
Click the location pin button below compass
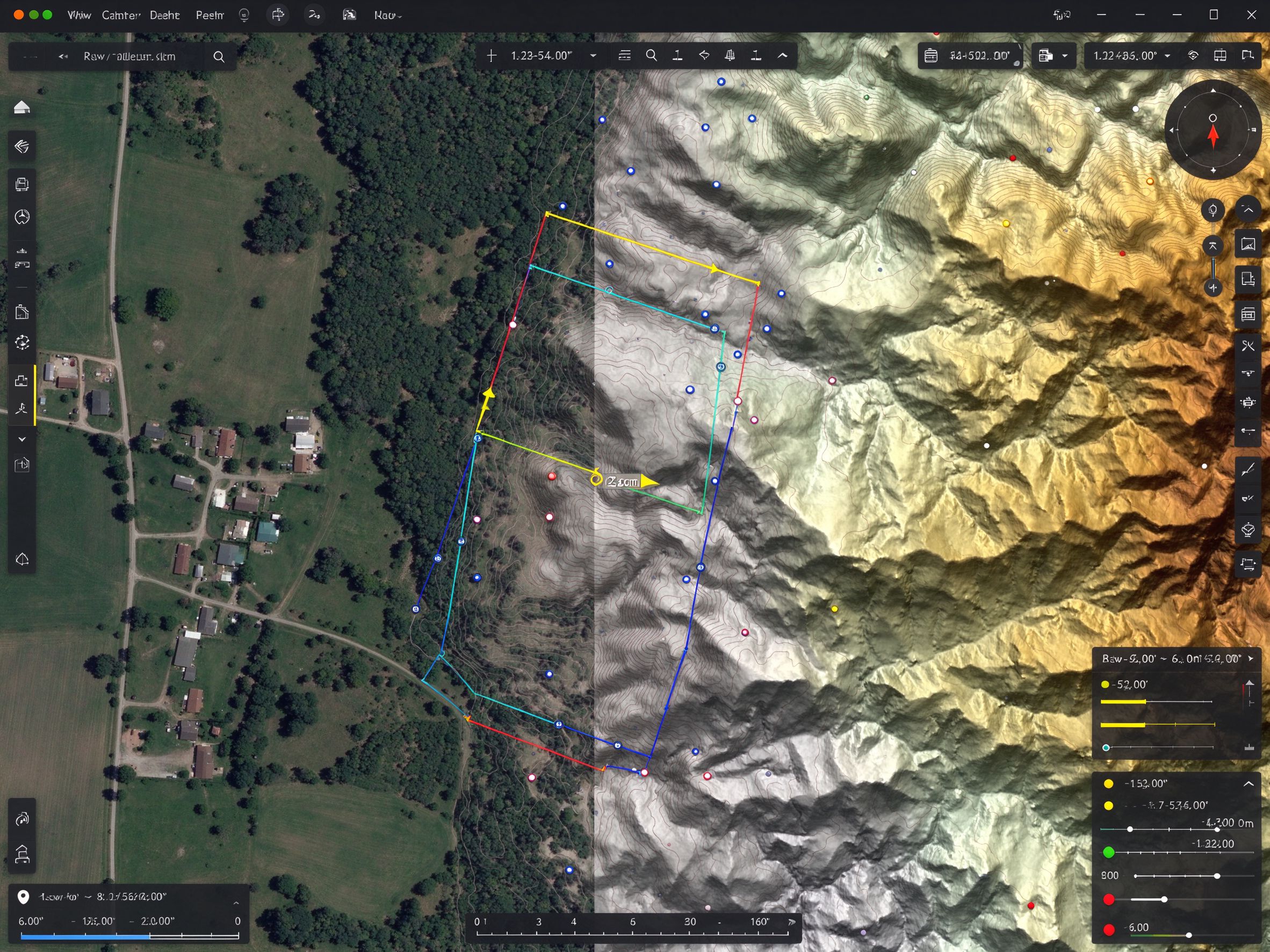click(x=1213, y=210)
